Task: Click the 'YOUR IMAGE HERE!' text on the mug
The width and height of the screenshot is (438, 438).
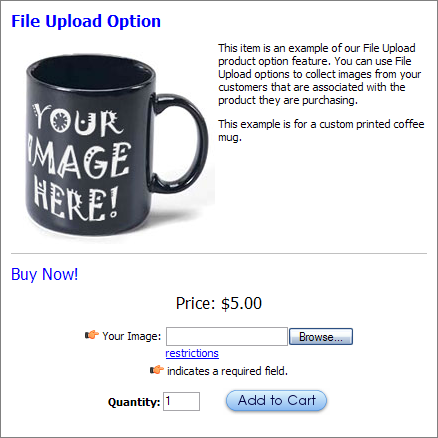Action: [x=78, y=162]
